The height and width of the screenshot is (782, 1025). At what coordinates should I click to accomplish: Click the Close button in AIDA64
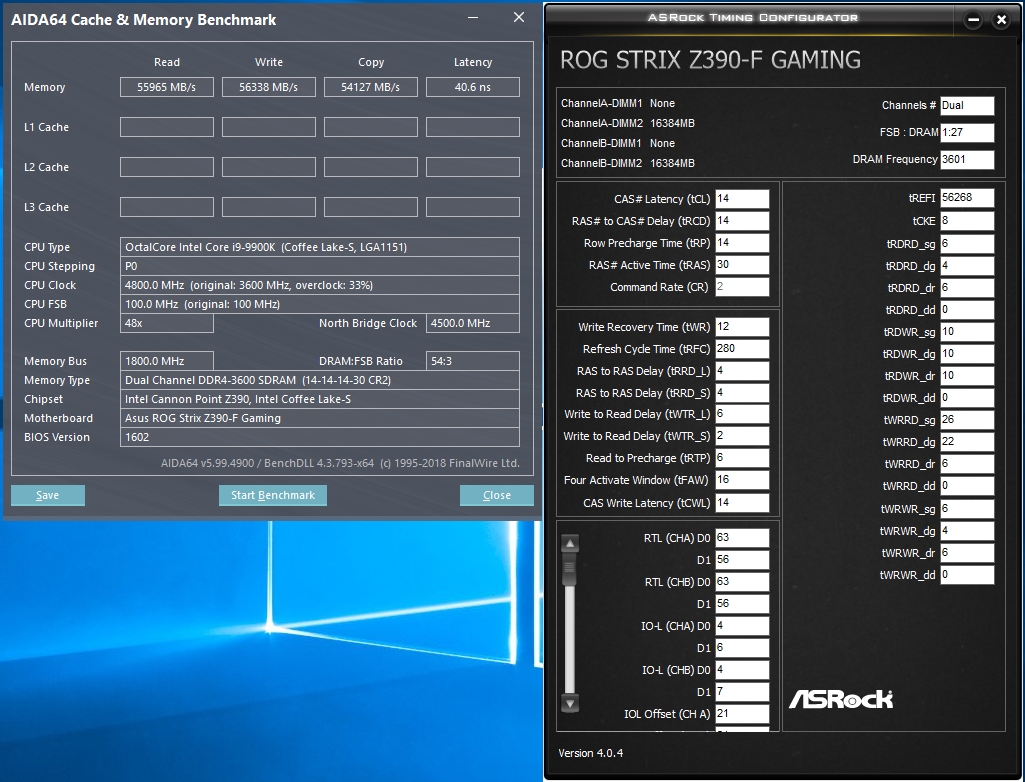[x=496, y=495]
